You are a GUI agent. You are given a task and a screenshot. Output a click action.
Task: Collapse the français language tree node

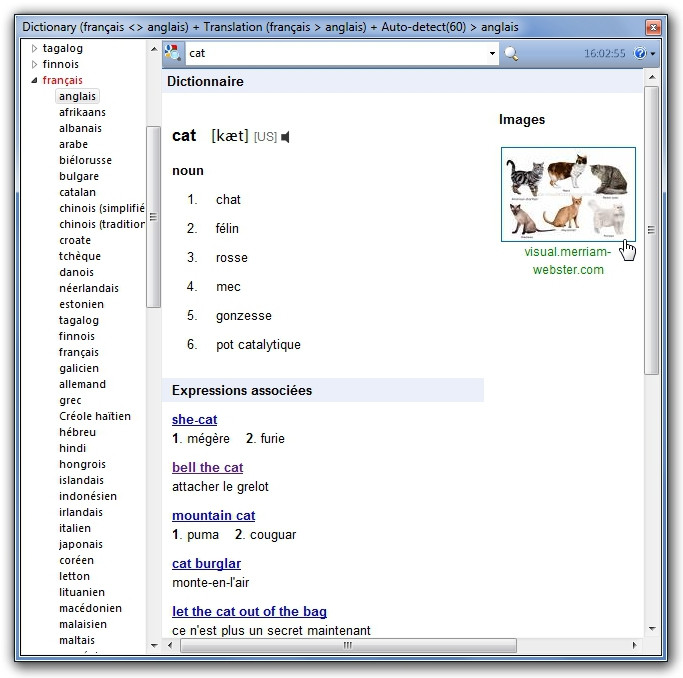click(35, 80)
